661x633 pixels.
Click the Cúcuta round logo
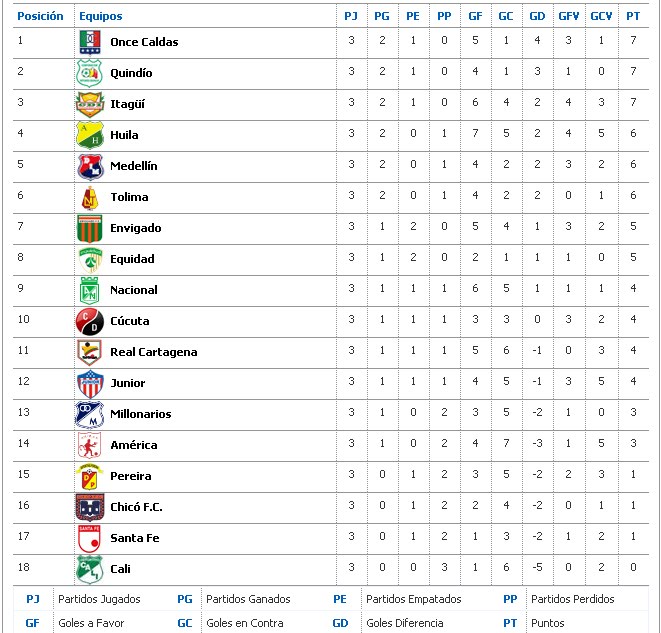point(89,322)
